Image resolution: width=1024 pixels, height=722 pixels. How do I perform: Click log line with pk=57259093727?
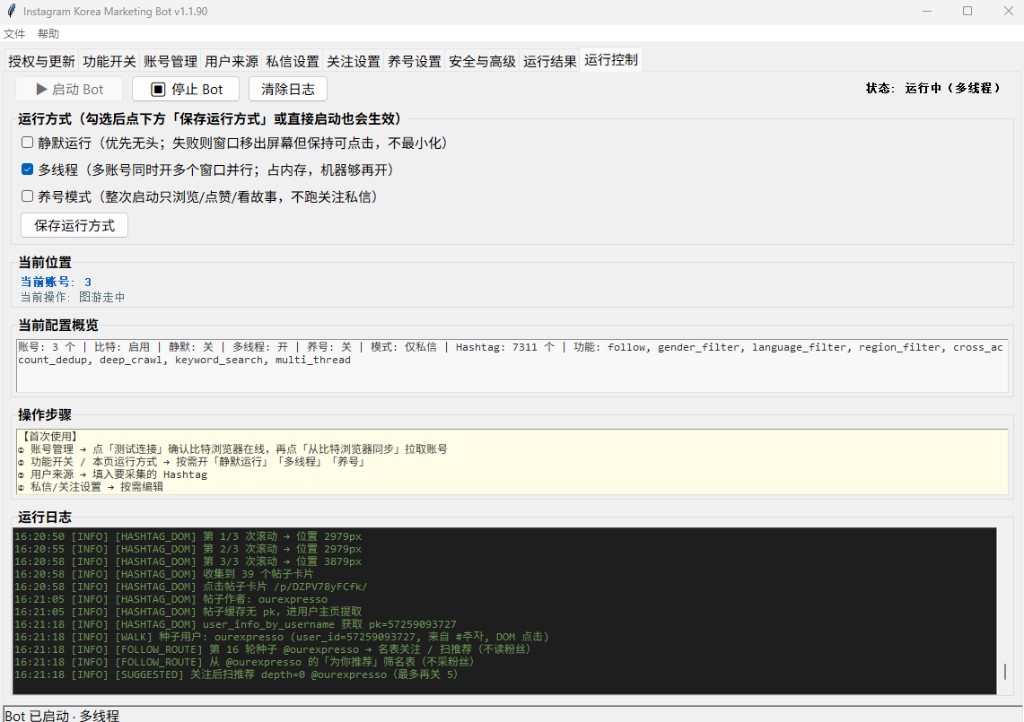click(x=235, y=624)
